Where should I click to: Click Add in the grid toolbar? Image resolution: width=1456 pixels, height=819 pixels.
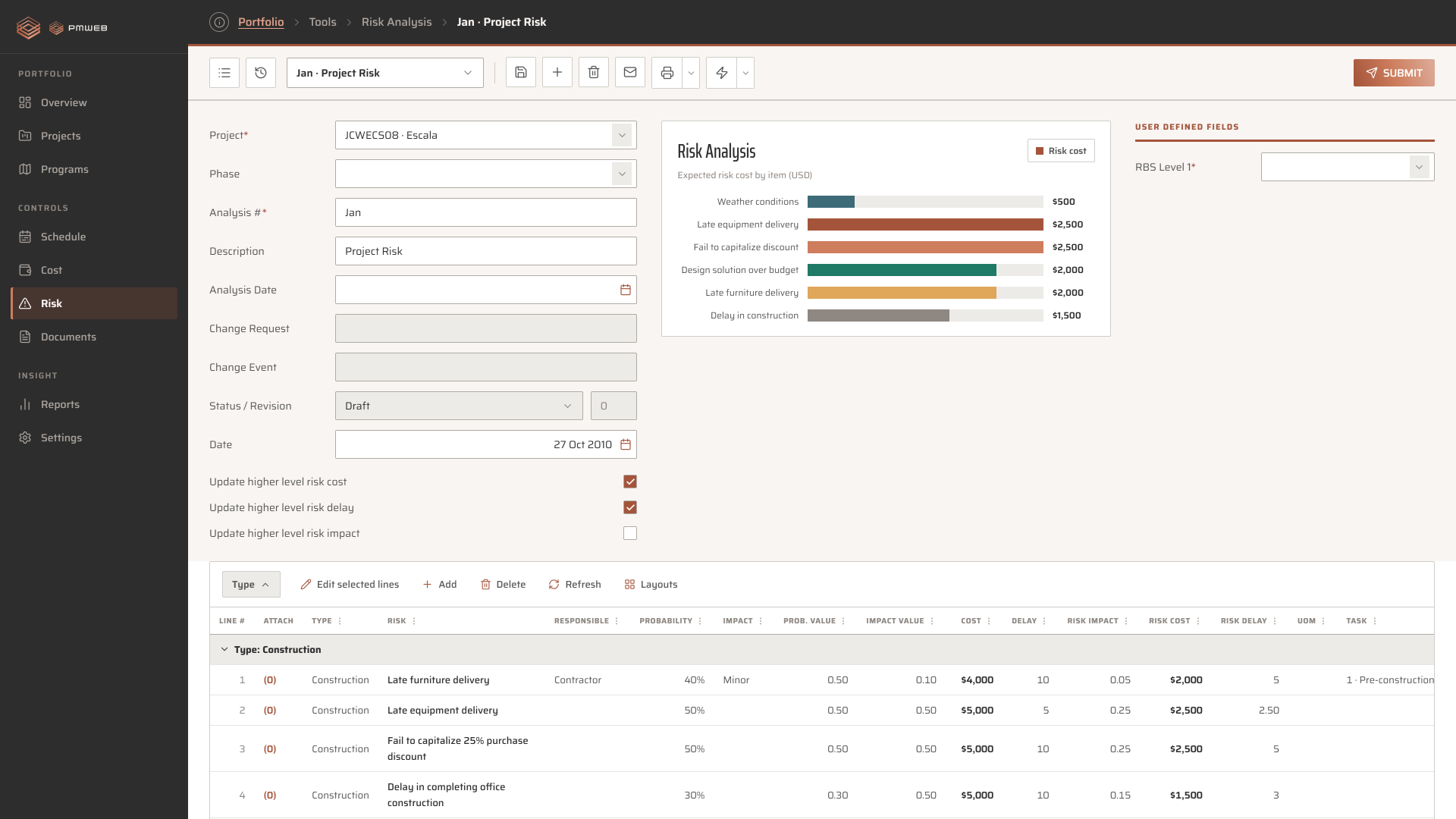(440, 585)
